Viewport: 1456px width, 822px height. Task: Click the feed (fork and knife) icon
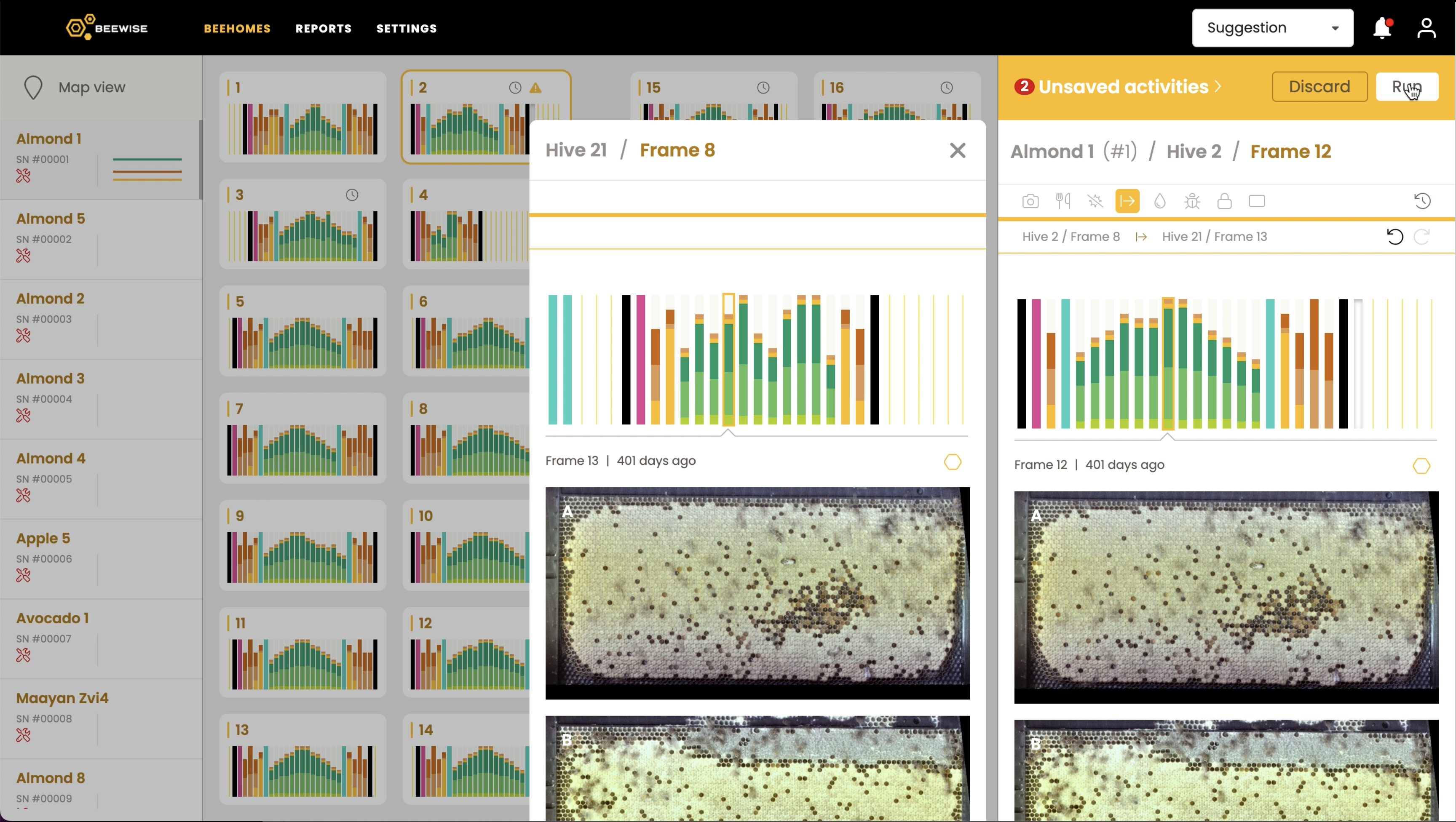coord(1063,201)
